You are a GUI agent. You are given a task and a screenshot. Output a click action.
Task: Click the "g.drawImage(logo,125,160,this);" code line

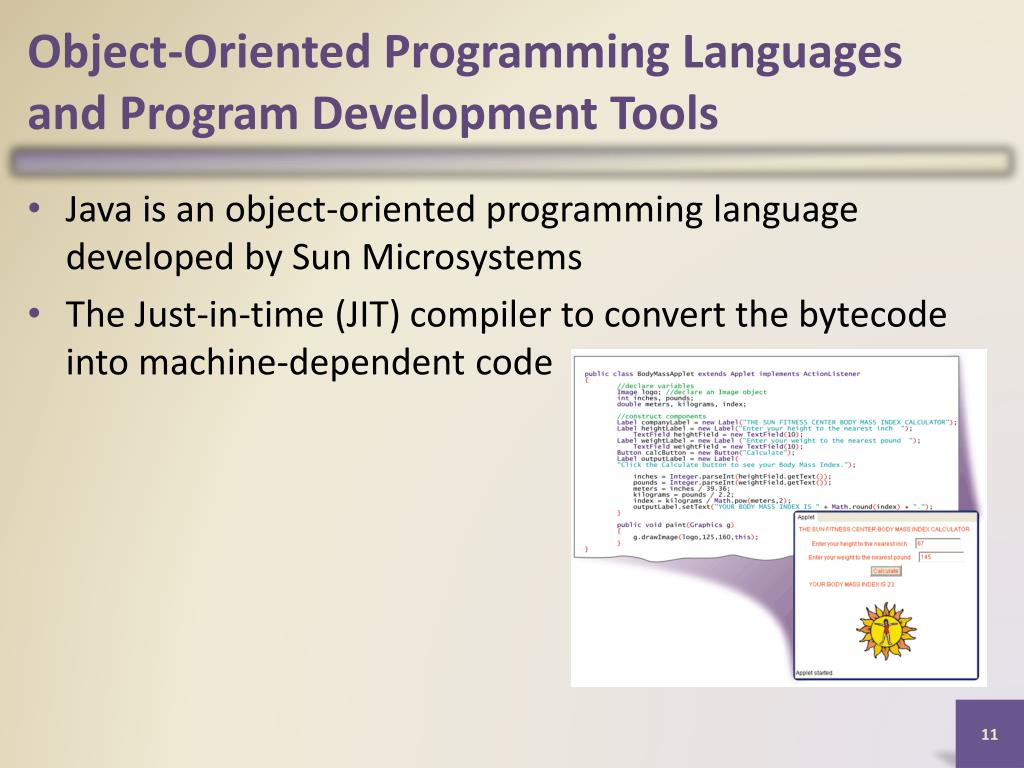pyautogui.click(x=696, y=537)
